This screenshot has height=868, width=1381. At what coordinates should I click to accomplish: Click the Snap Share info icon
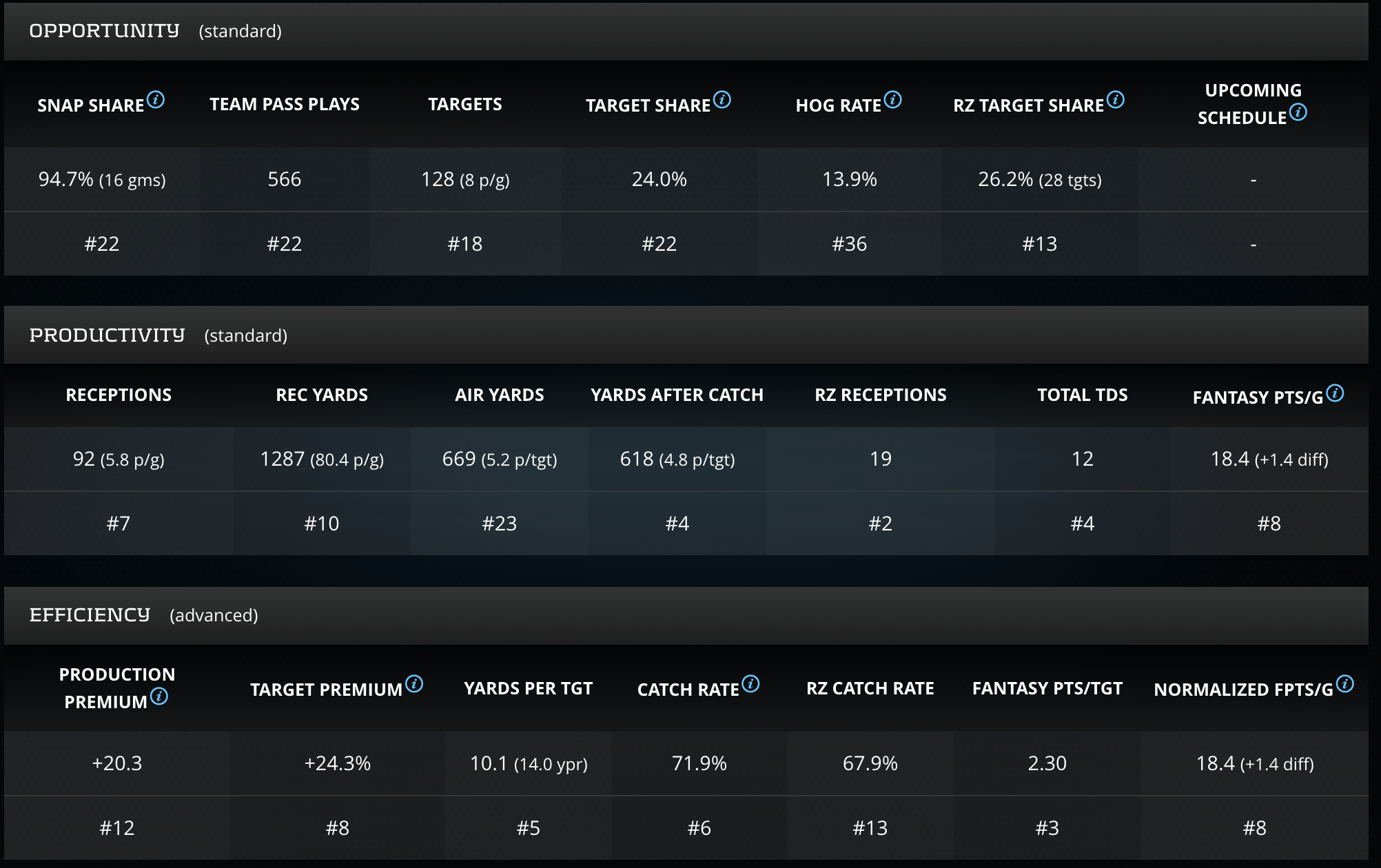point(156,100)
